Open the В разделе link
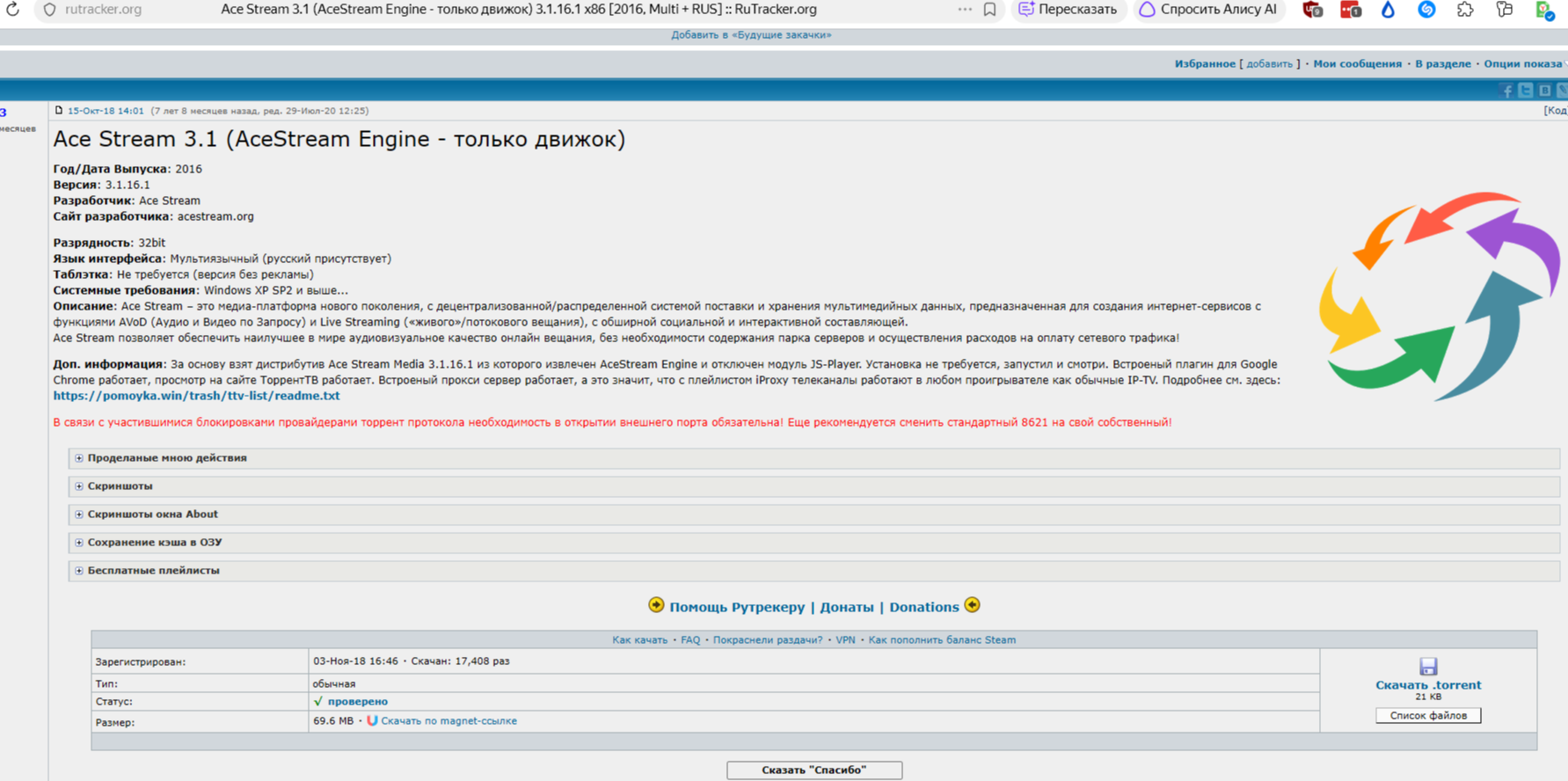This screenshot has width=1568, height=781. pos(1442,64)
